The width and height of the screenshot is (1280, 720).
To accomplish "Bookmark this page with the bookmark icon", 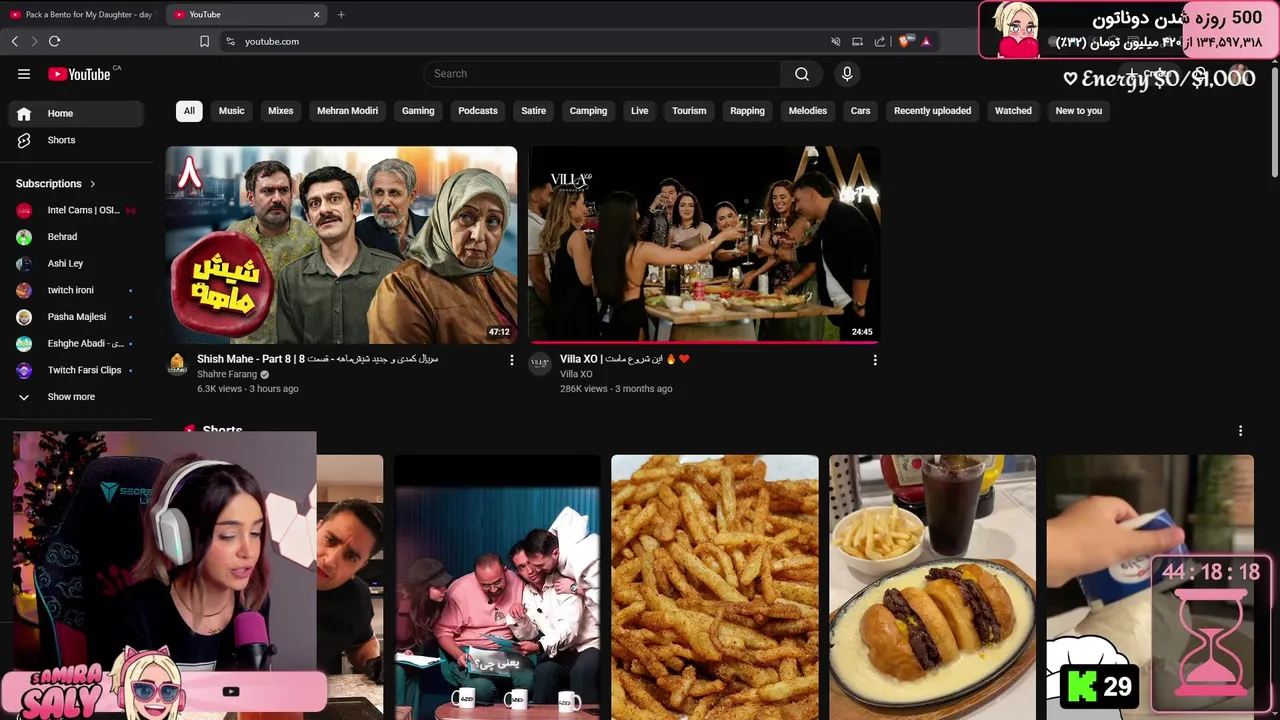I will (204, 41).
